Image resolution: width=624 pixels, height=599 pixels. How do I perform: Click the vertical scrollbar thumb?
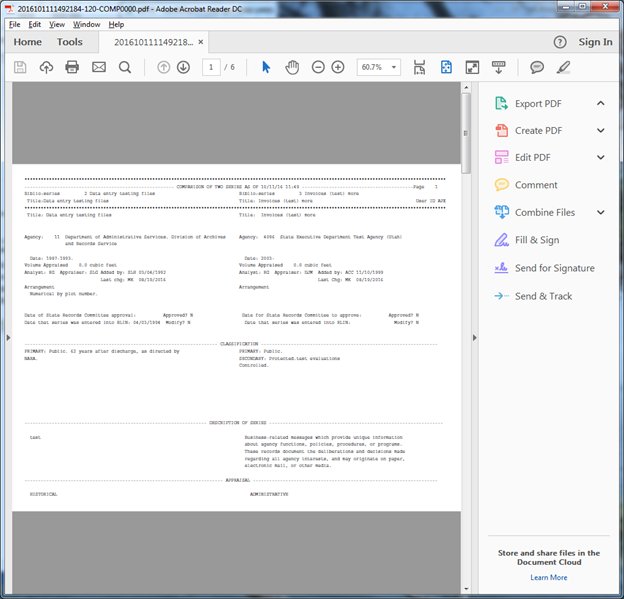[466, 133]
